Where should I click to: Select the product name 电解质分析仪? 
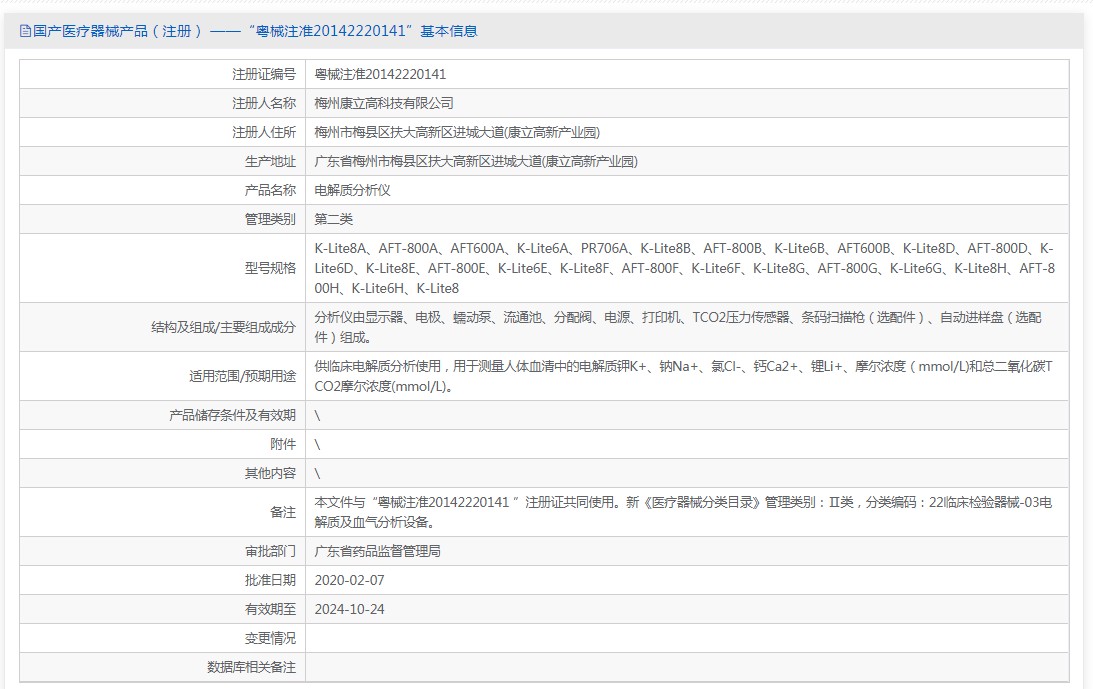(353, 190)
